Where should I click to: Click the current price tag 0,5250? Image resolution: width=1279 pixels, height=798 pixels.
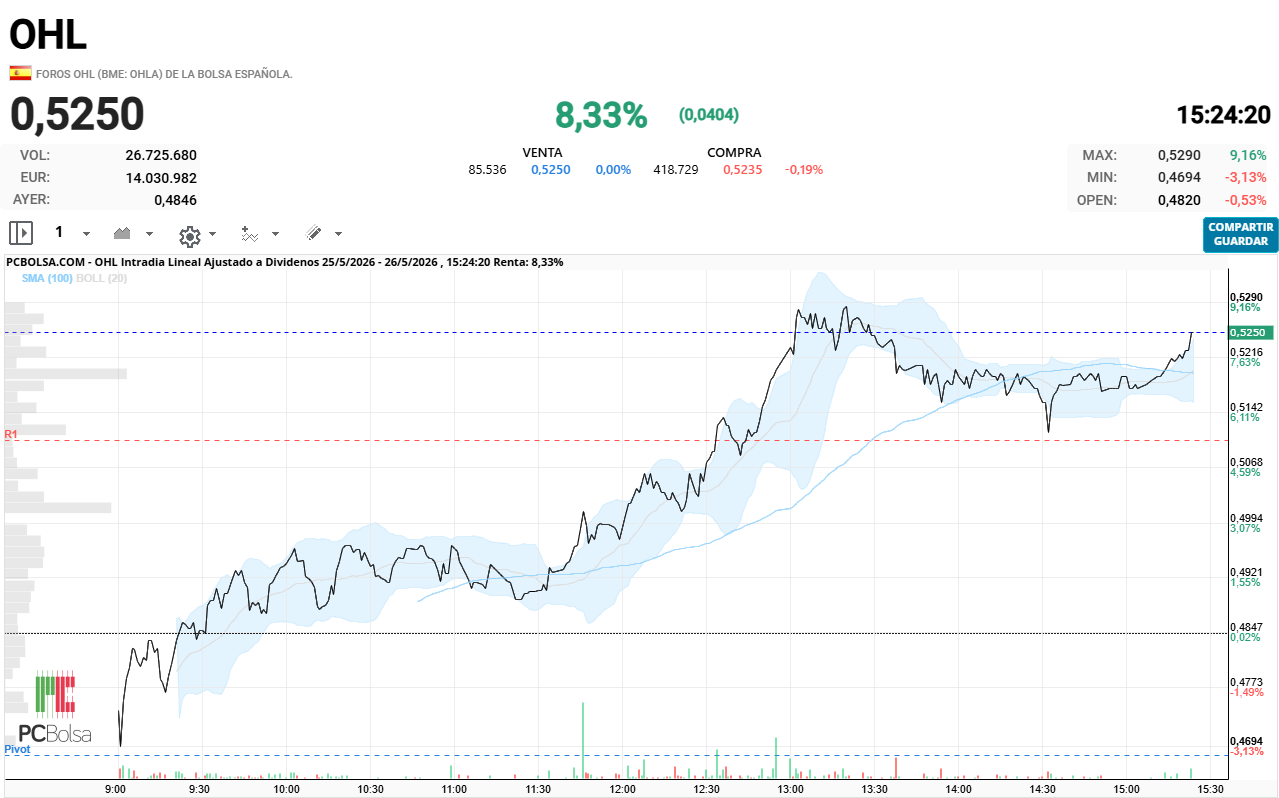(x=1250, y=332)
